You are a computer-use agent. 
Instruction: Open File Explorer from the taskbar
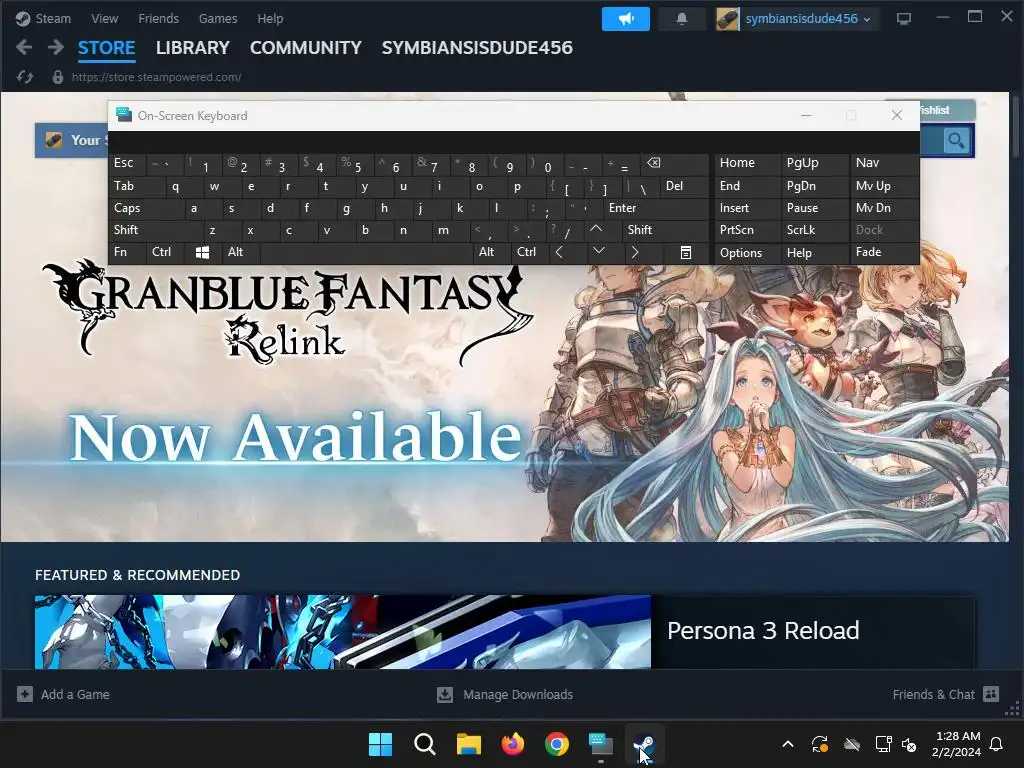tap(468, 744)
